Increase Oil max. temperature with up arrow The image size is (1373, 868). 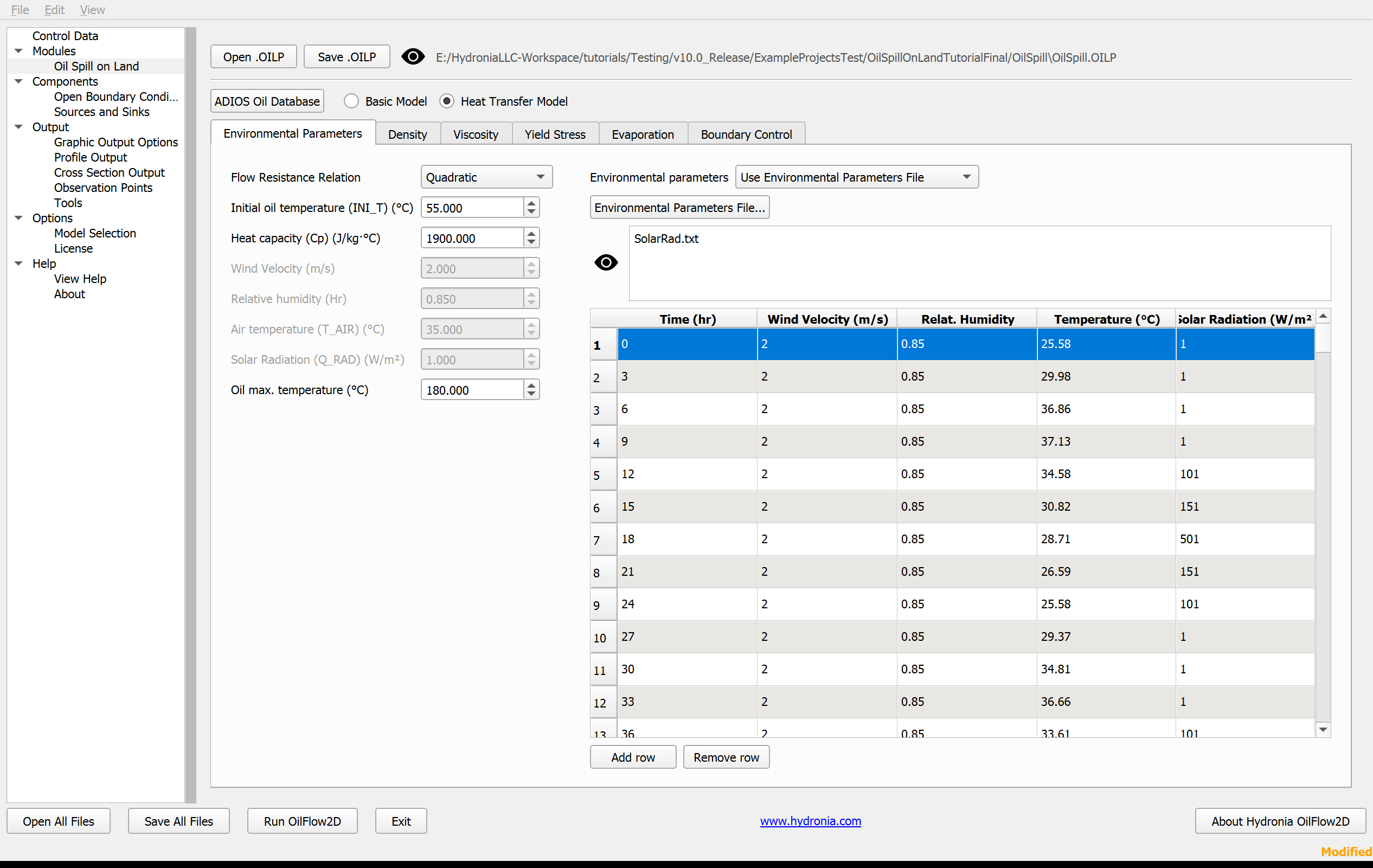pyautogui.click(x=531, y=385)
